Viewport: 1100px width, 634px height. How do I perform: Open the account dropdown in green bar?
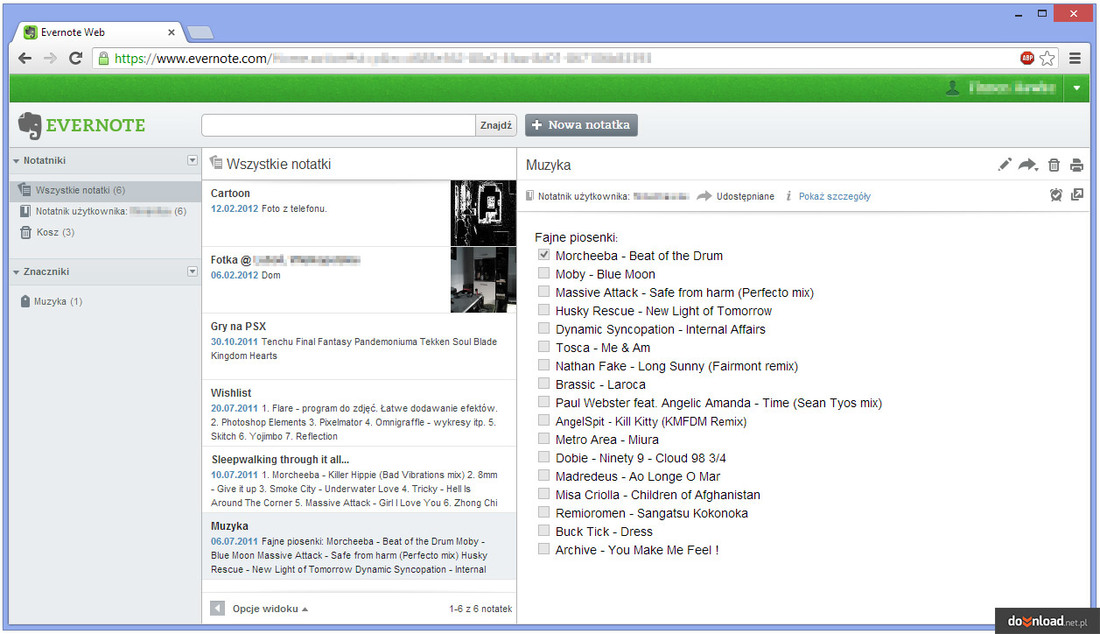pyautogui.click(x=1077, y=88)
